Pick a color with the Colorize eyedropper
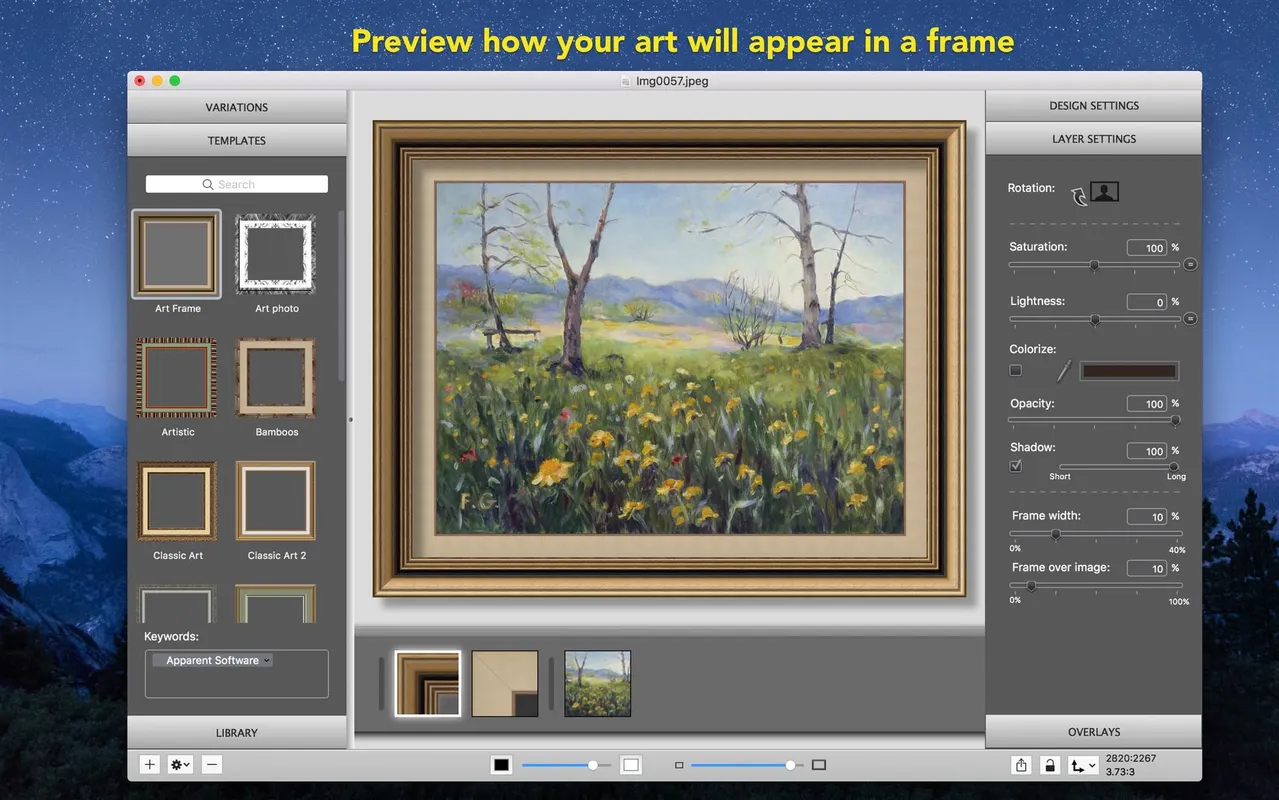 click(x=1062, y=370)
